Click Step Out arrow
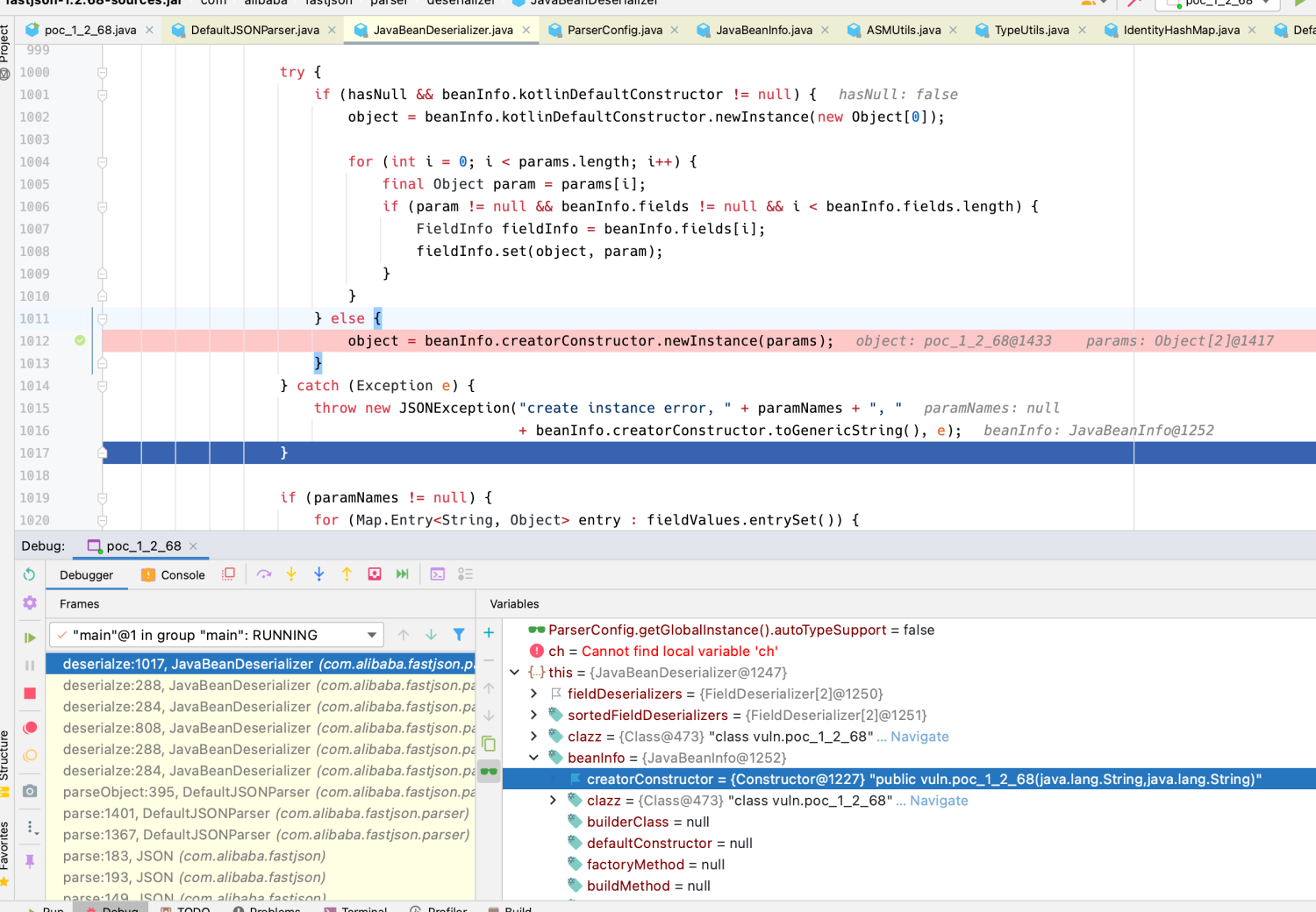 tap(347, 574)
